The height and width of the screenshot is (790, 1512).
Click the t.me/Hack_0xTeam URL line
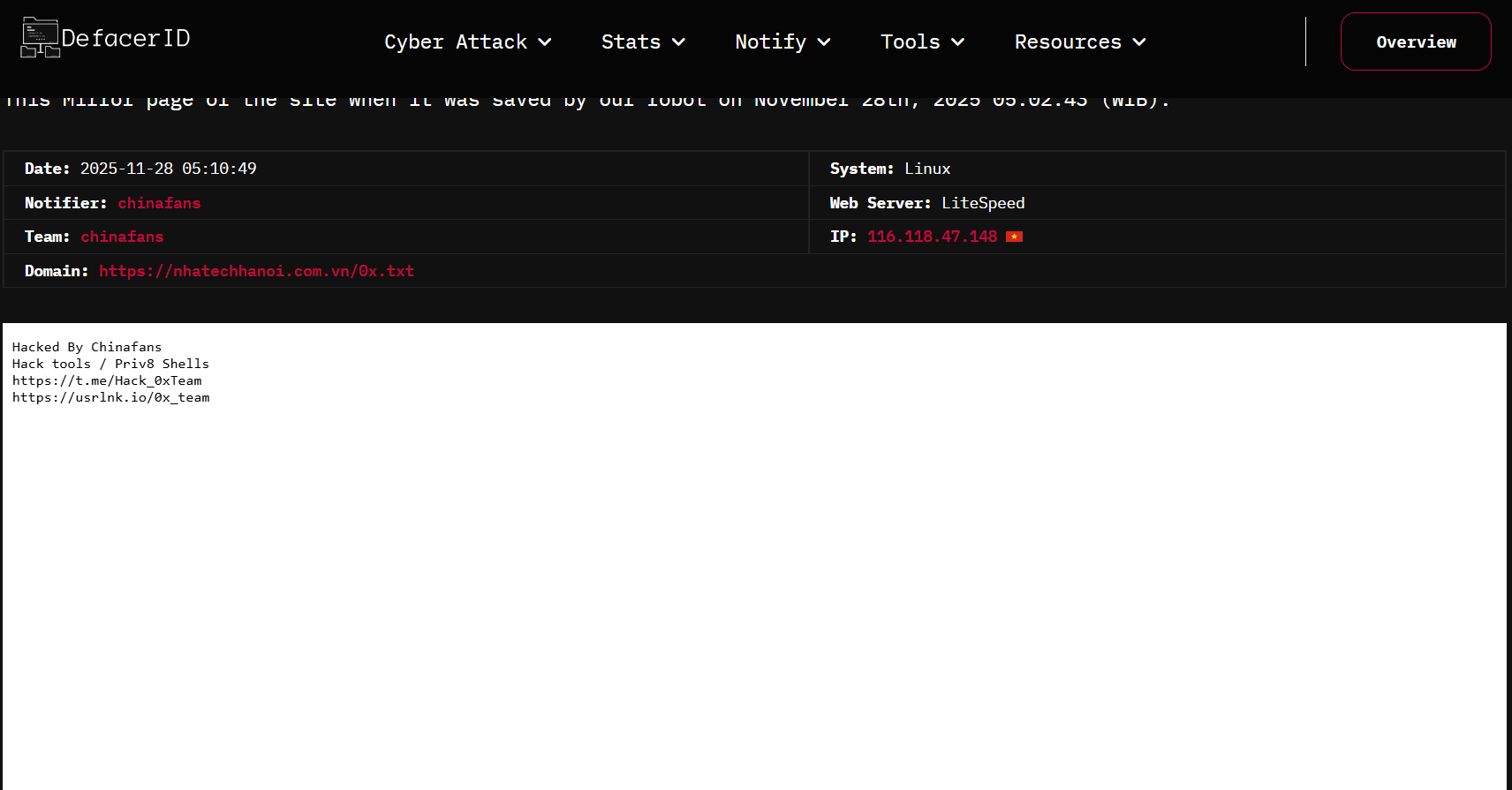tap(107, 380)
